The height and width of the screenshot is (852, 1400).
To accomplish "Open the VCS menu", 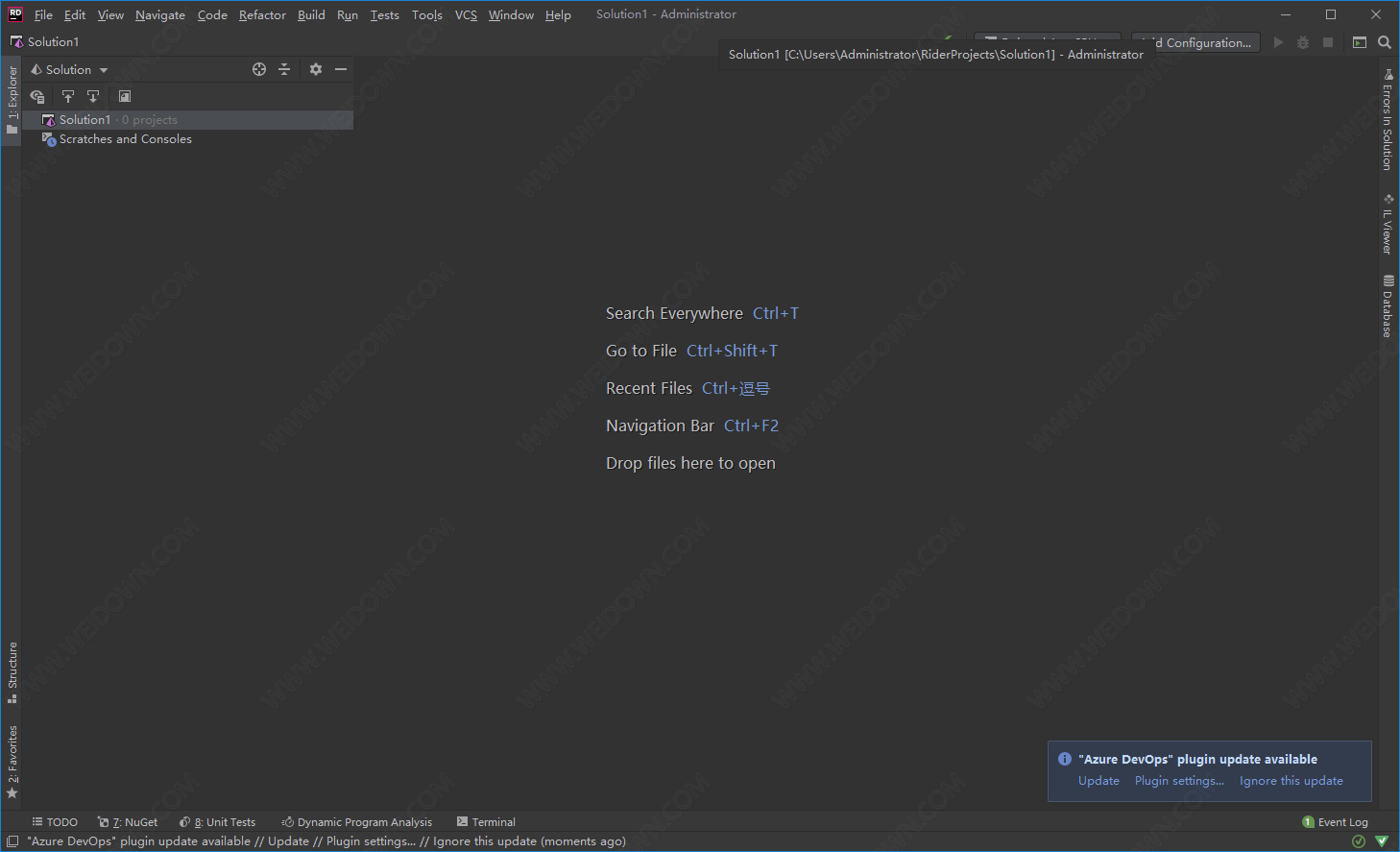I will (466, 14).
